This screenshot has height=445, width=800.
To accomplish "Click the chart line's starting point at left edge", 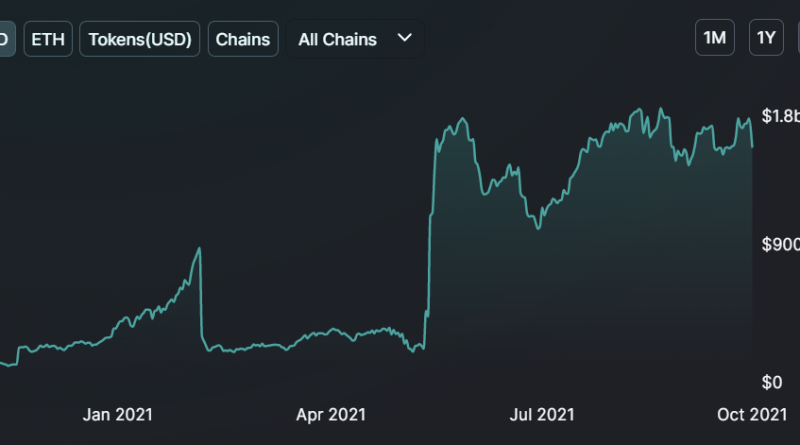I will click(2, 363).
